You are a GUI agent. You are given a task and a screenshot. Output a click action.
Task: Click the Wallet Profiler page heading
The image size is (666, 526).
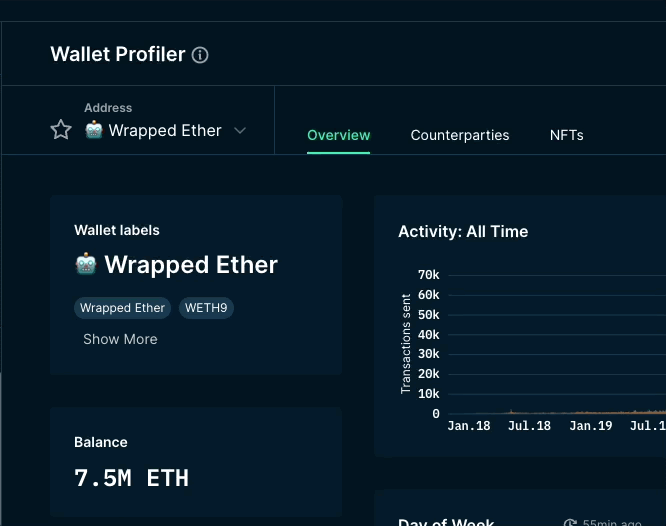pos(118,54)
